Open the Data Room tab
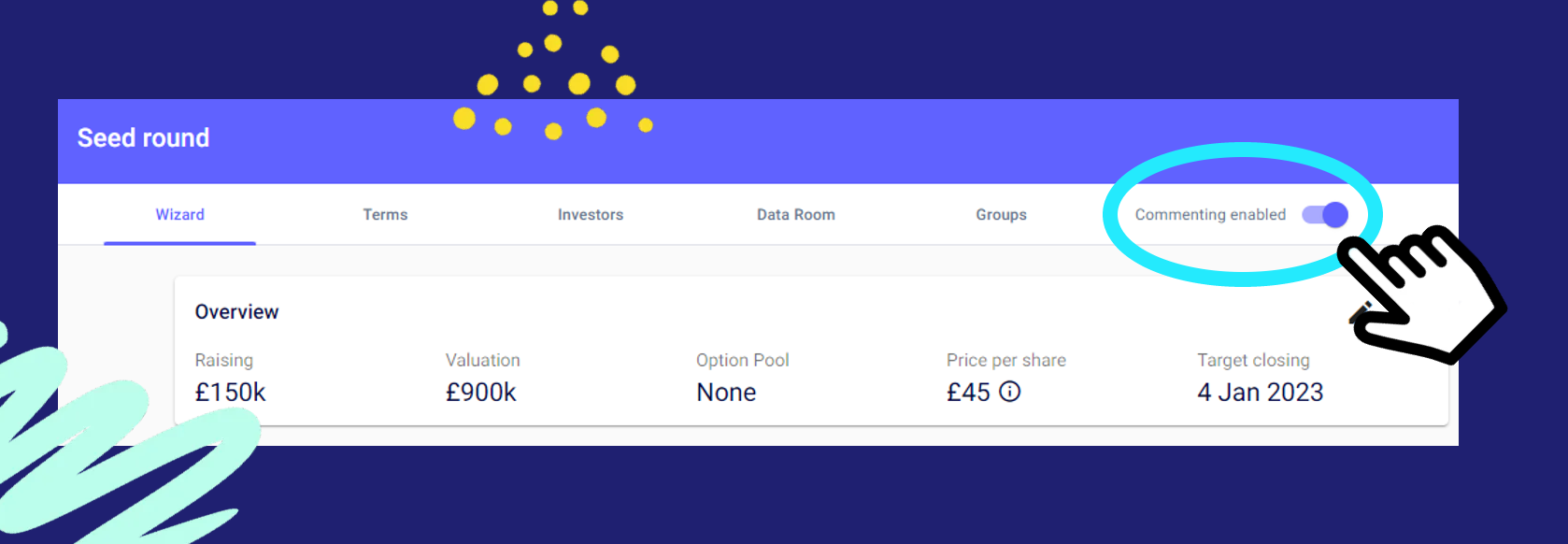1568x544 pixels. [x=796, y=215]
